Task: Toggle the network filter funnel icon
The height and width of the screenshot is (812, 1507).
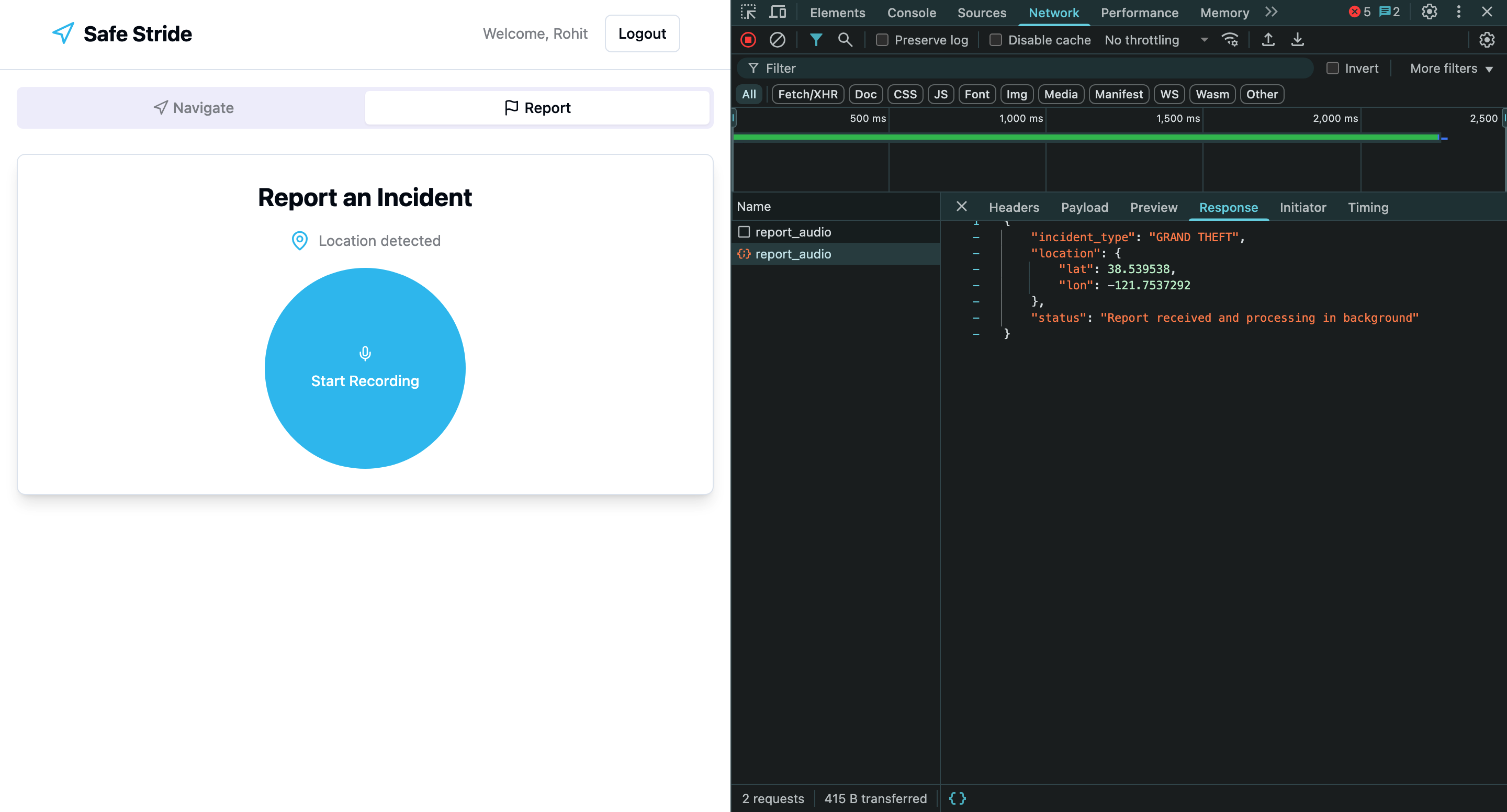Action: 816,40
